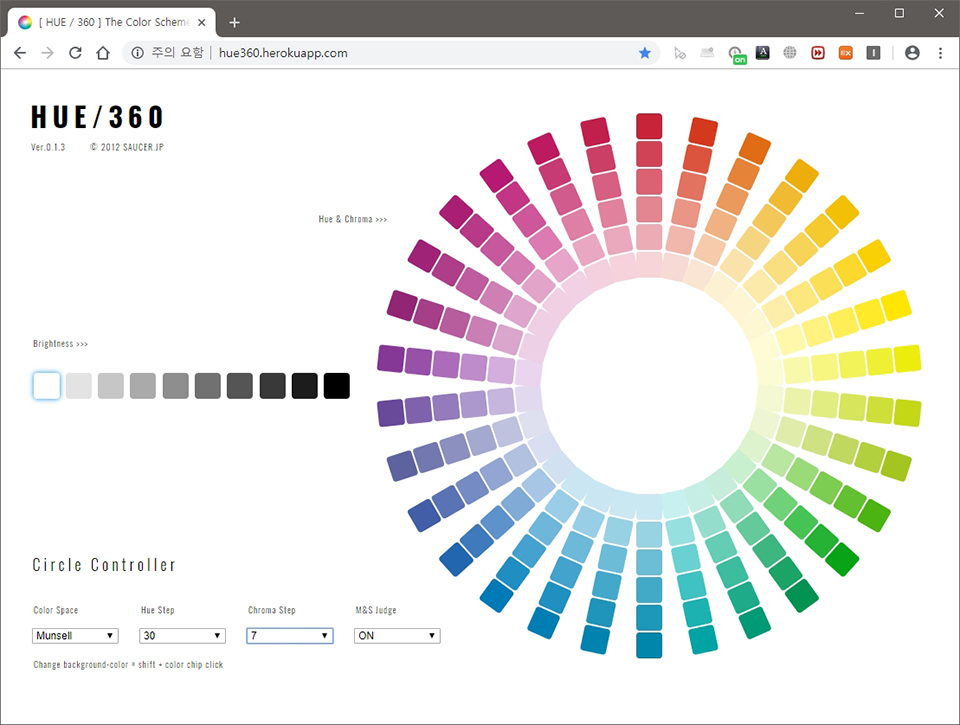This screenshot has width=960, height=725.
Task: Click the 'Hue & Chroma >>>' label
Action: click(x=353, y=219)
